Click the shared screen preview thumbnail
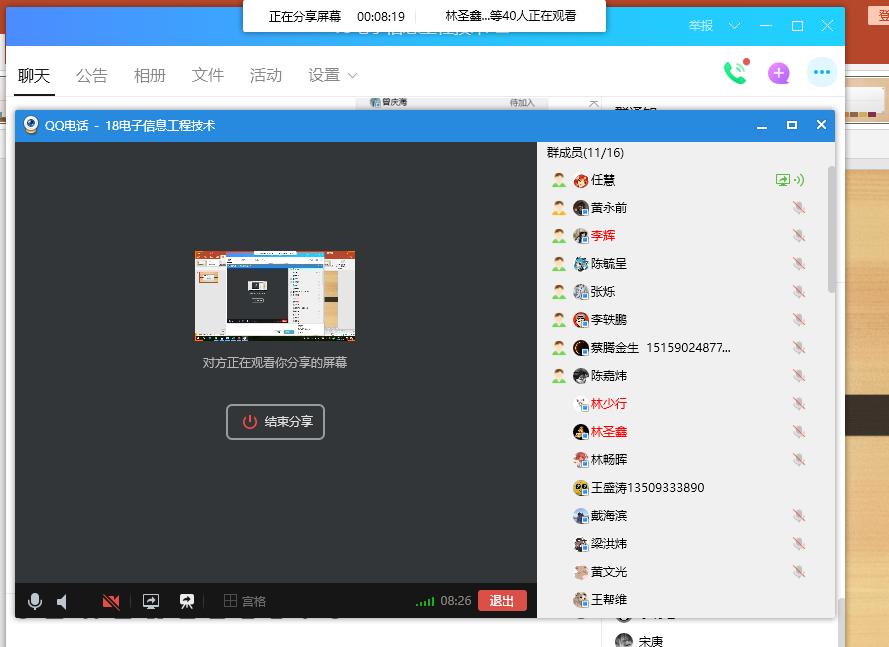Image resolution: width=889 pixels, height=647 pixels. point(274,295)
